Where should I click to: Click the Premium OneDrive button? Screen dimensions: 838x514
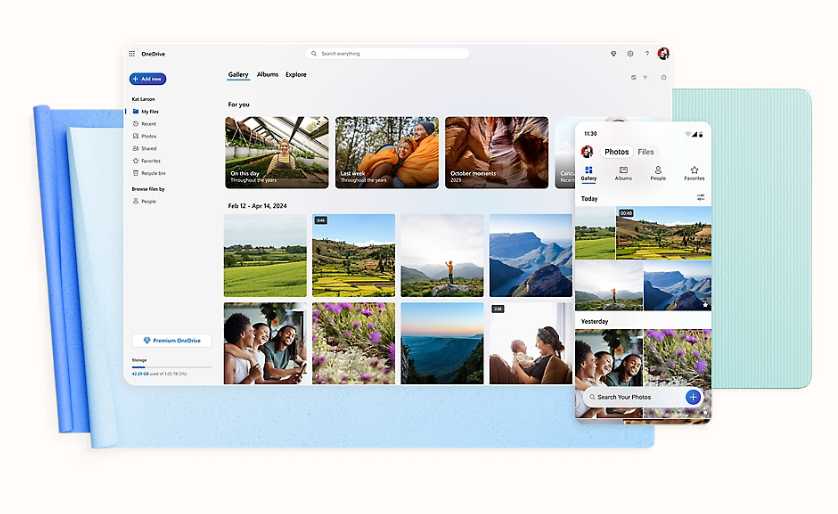(x=172, y=340)
